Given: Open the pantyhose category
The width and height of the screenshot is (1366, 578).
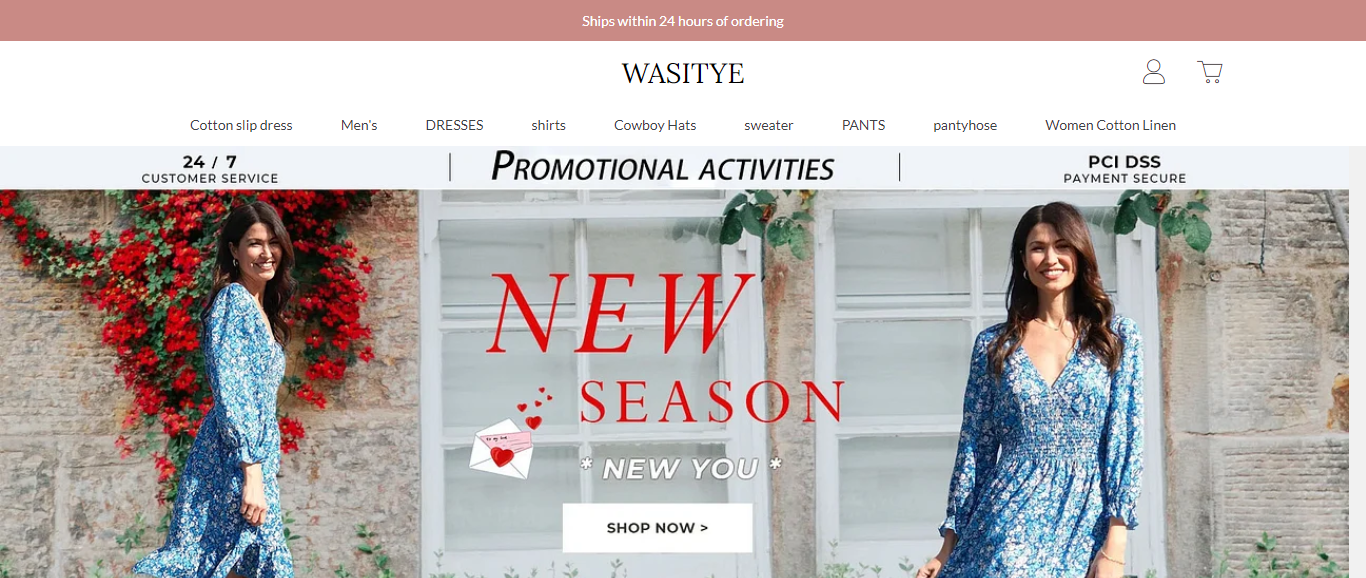Looking at the screenshot, I should (x=965, y=125).
